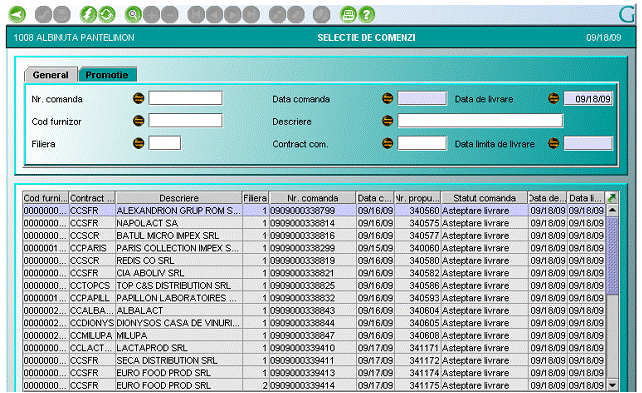Select TOP C&S DISTRIBUTION SRL row

tap(314, 285)
